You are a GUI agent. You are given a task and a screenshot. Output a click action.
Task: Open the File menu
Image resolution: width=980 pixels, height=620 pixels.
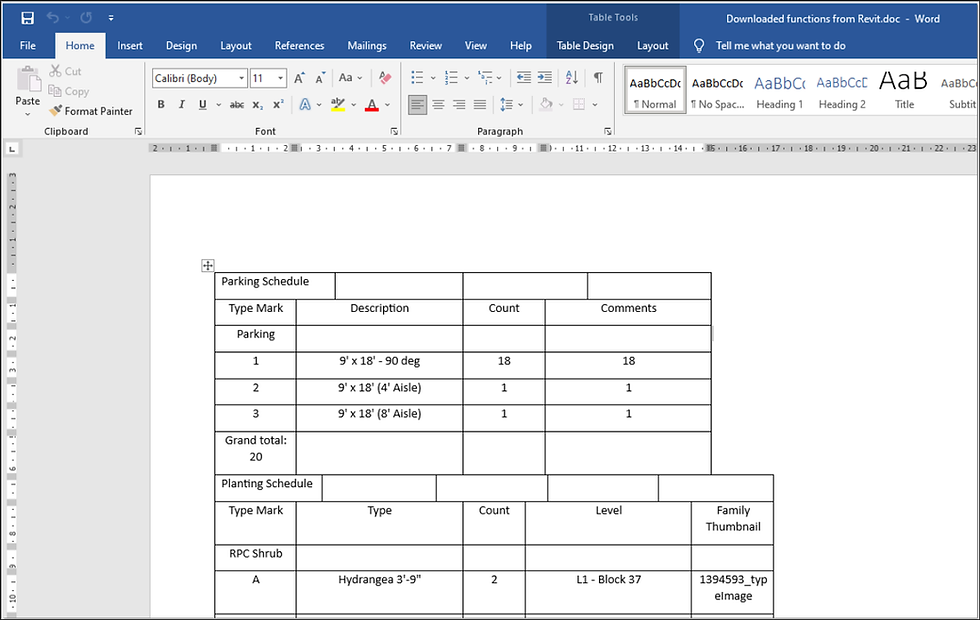click(x=28, y=46)
